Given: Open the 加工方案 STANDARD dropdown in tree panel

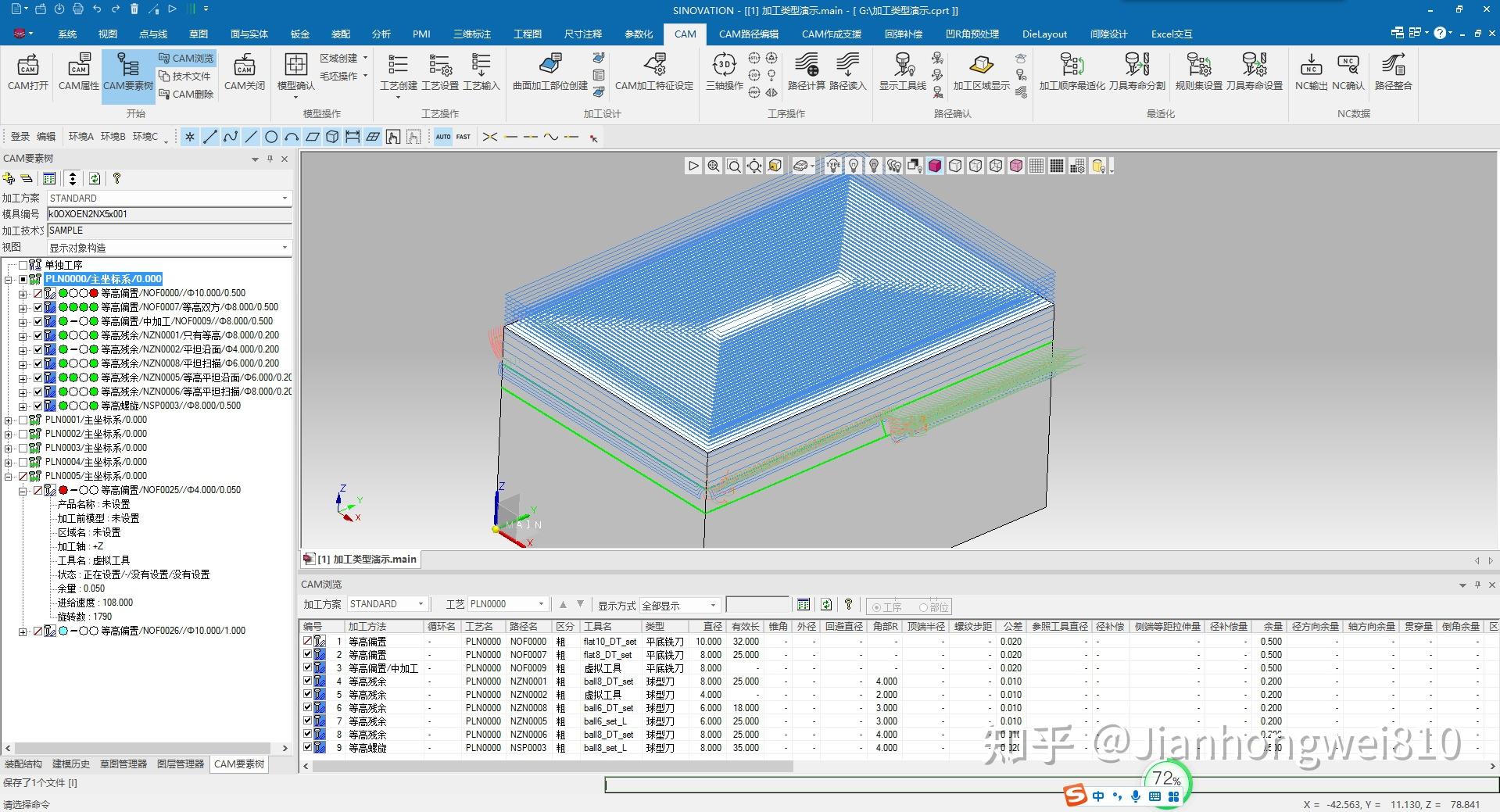Looking at the screenshot, I should click(x=285, y=199).
